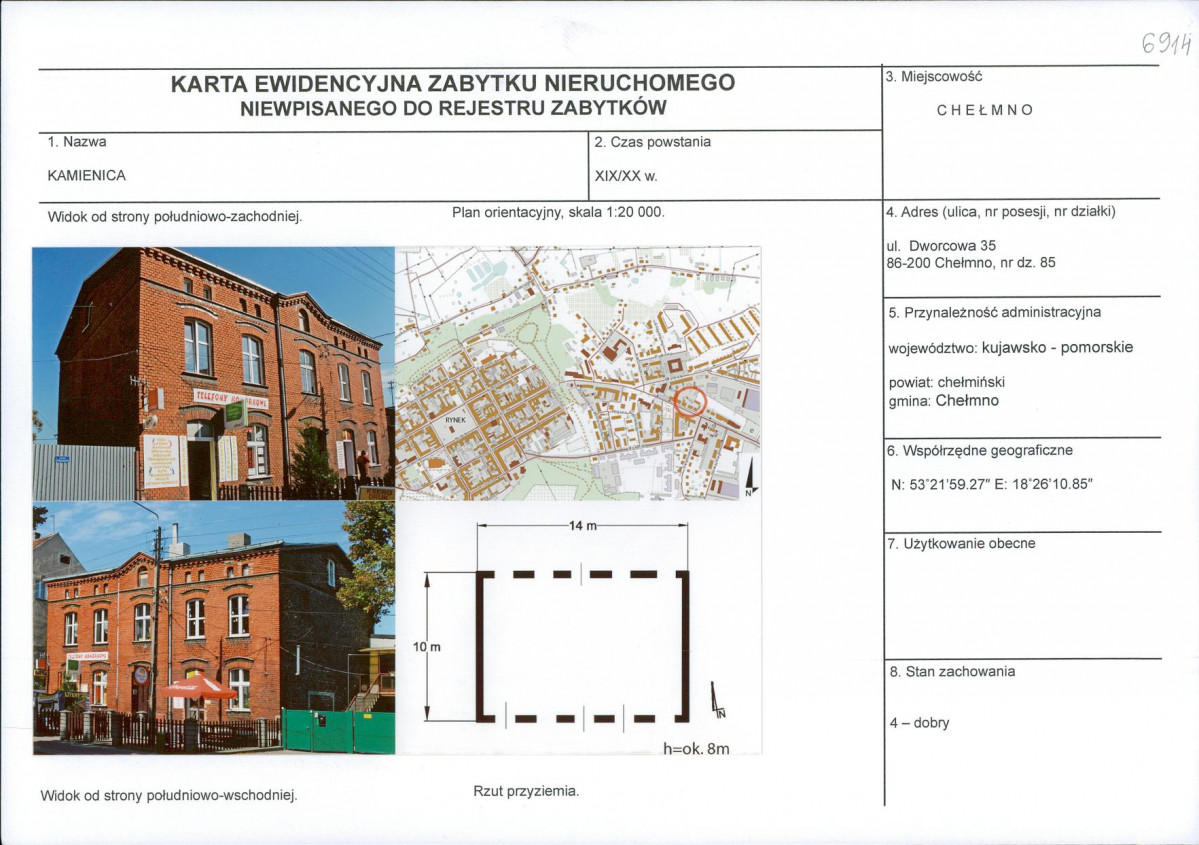
Task: Click the red circle marker on the map
Action: coord(690,401)
